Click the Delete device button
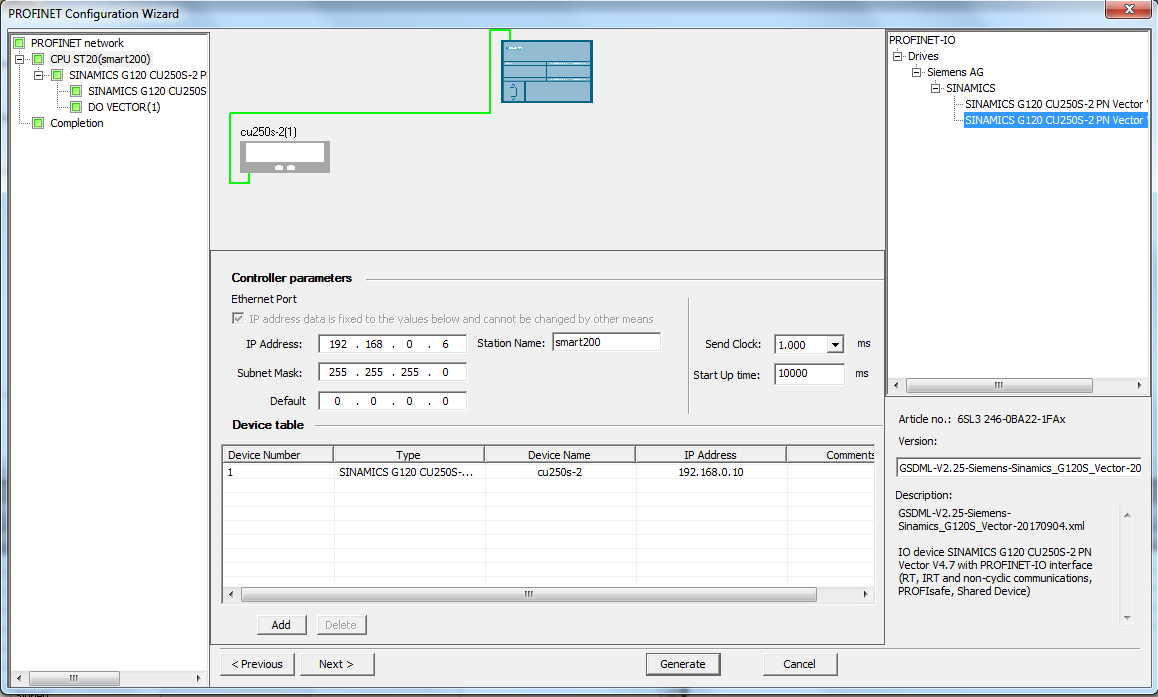The height and width of the screenshot is (697, 1158). [x=341, y=625]
